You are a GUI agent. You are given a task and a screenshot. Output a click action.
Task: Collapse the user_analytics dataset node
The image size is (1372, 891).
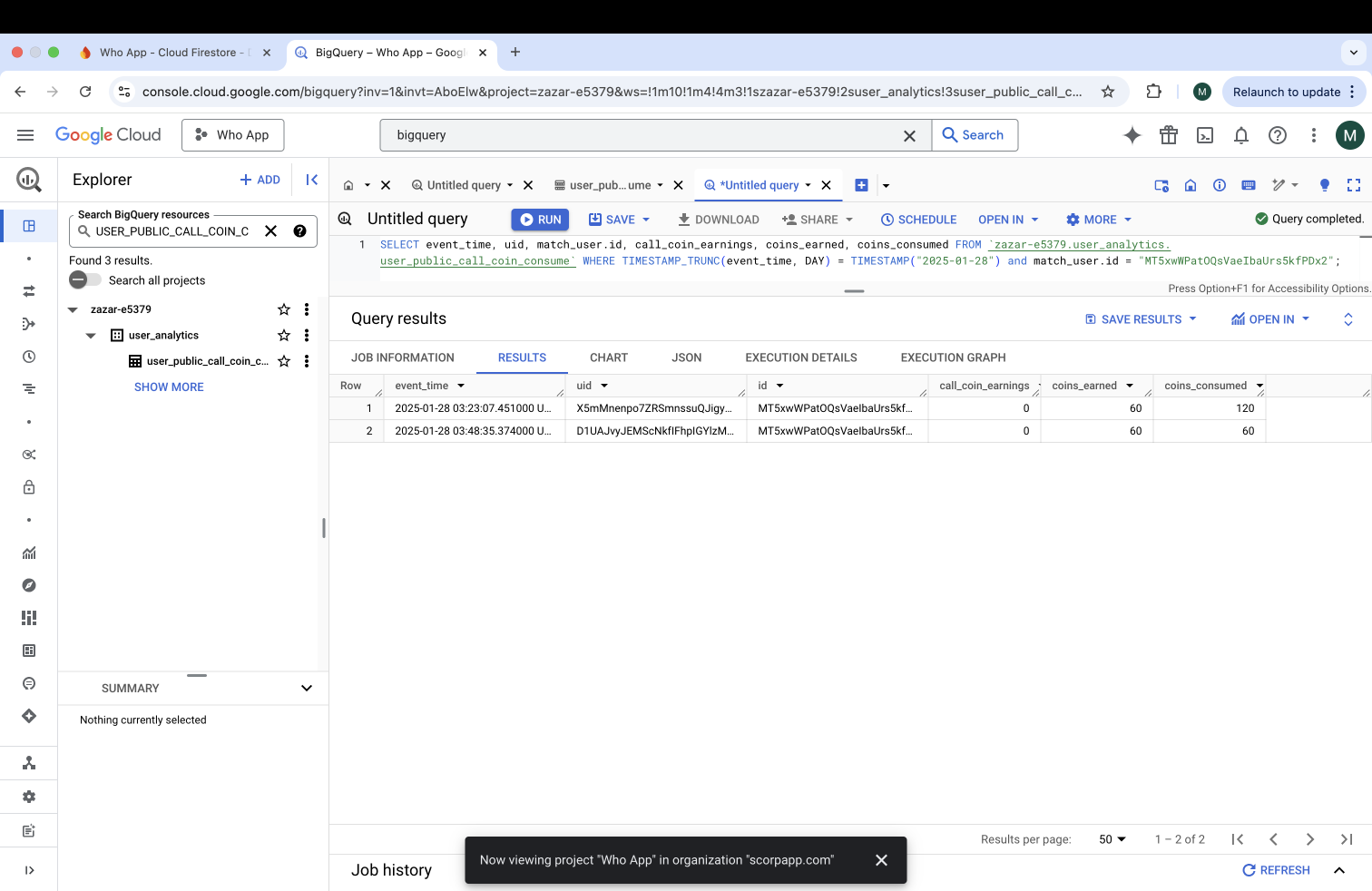click(x=91, y=336)
